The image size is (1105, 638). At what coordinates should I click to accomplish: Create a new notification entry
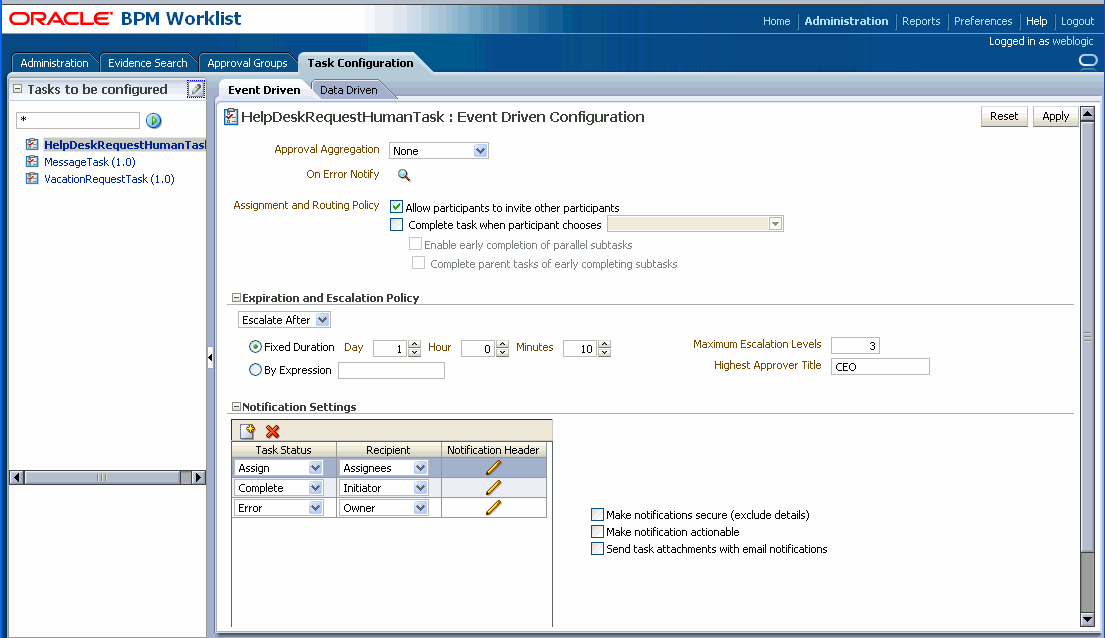(246, 430)
